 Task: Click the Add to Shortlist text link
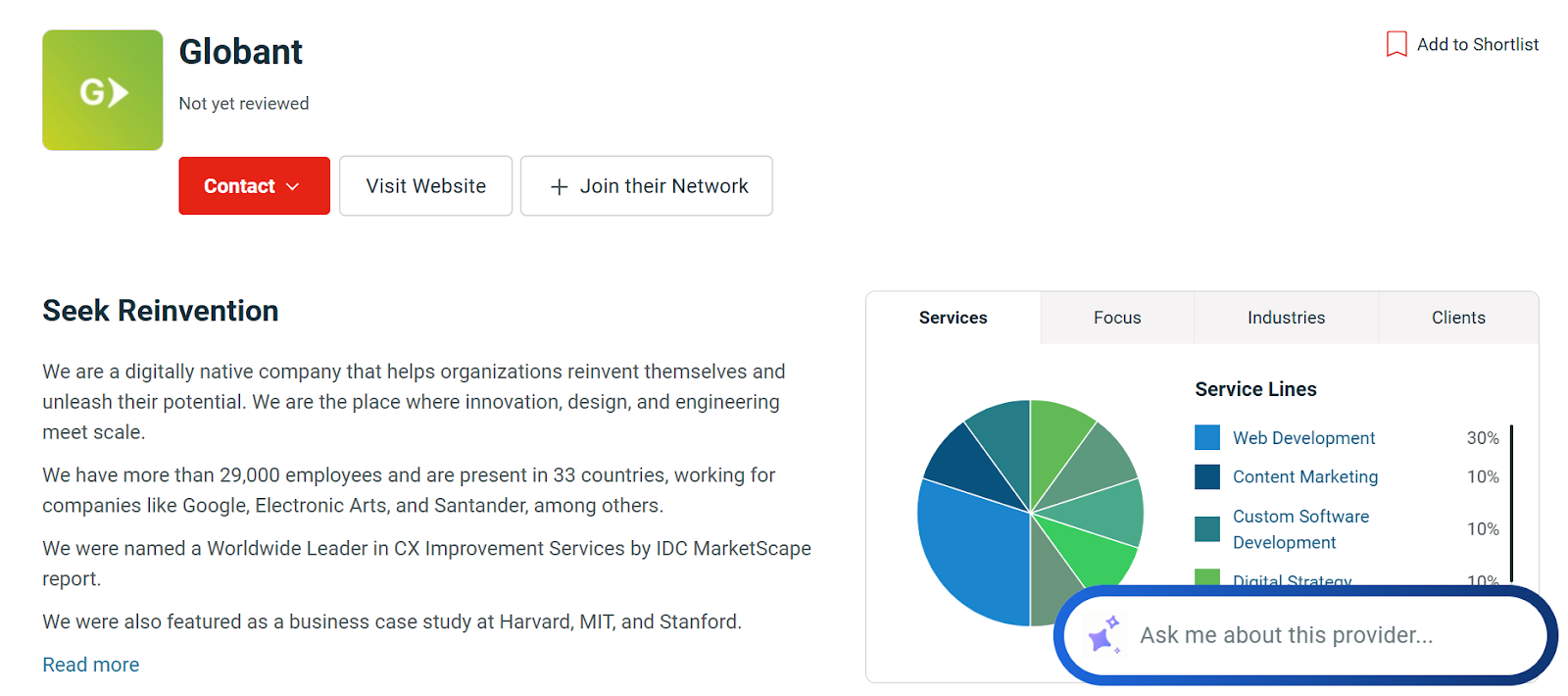tap(1477, 44)
